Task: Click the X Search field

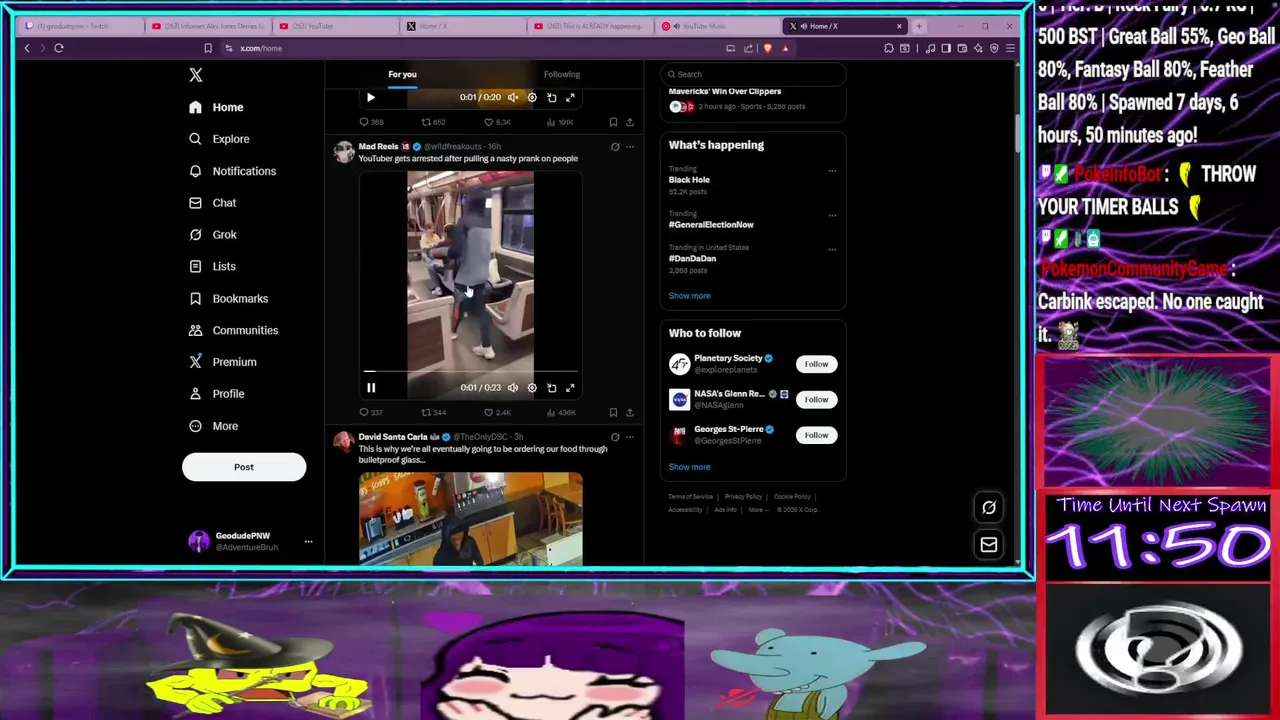Action: (753, 74)
